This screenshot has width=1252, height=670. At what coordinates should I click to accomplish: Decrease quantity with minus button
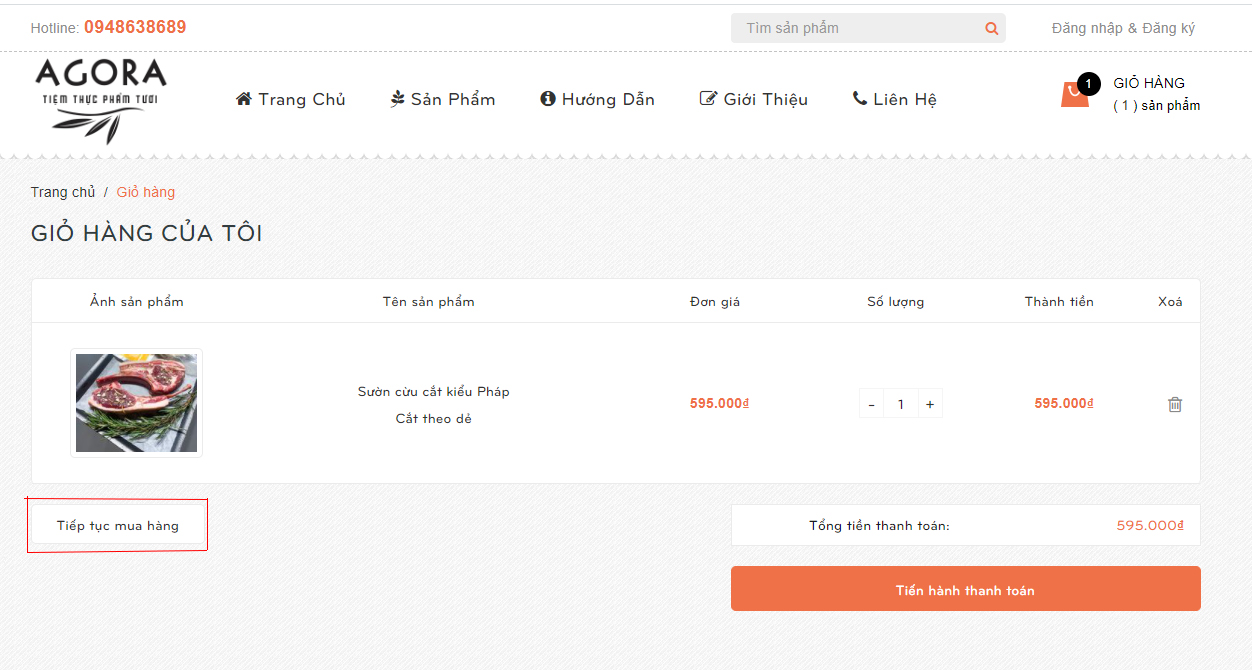(872, 404)
